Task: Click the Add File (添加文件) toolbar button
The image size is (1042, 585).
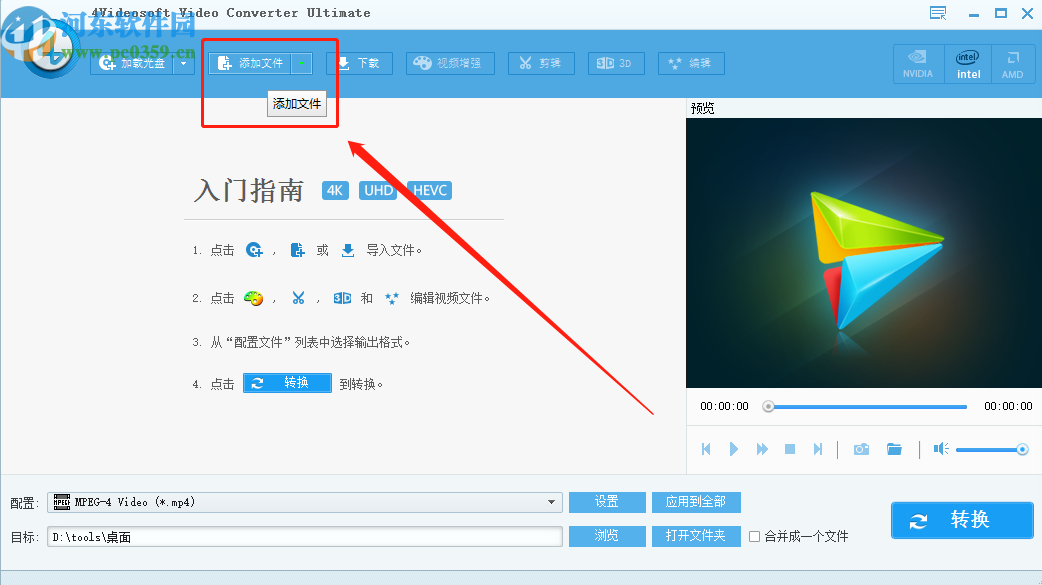Action: pos(251,63)
